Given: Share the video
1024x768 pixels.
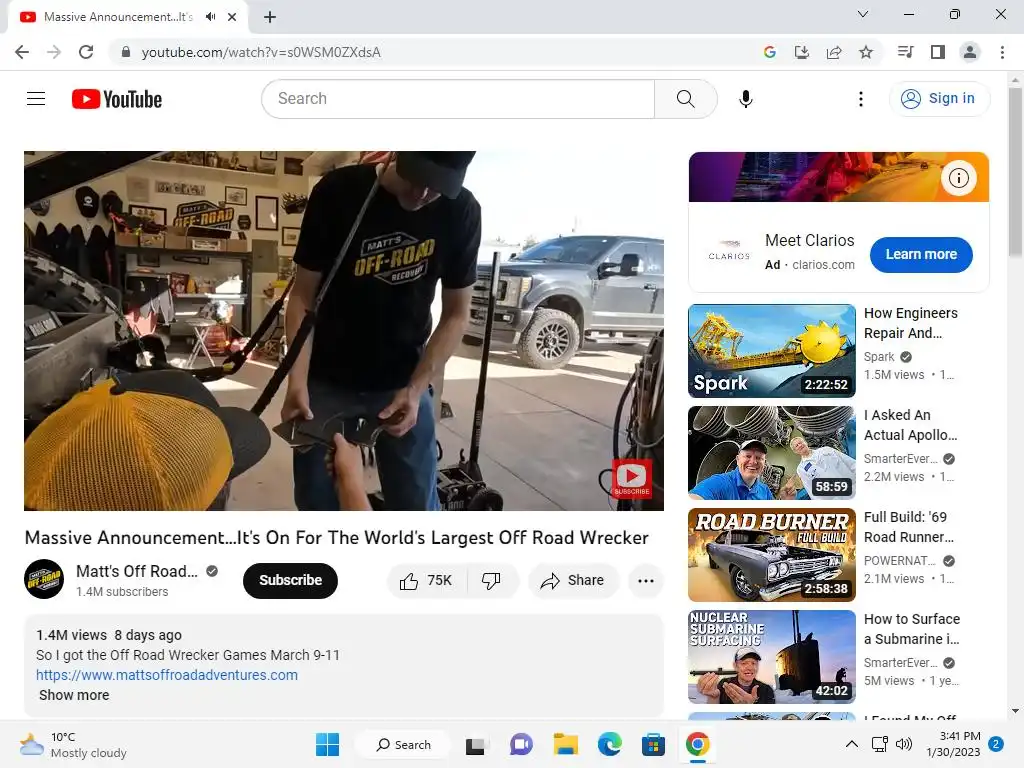Looking at the screenshot, I should (573, 581).
